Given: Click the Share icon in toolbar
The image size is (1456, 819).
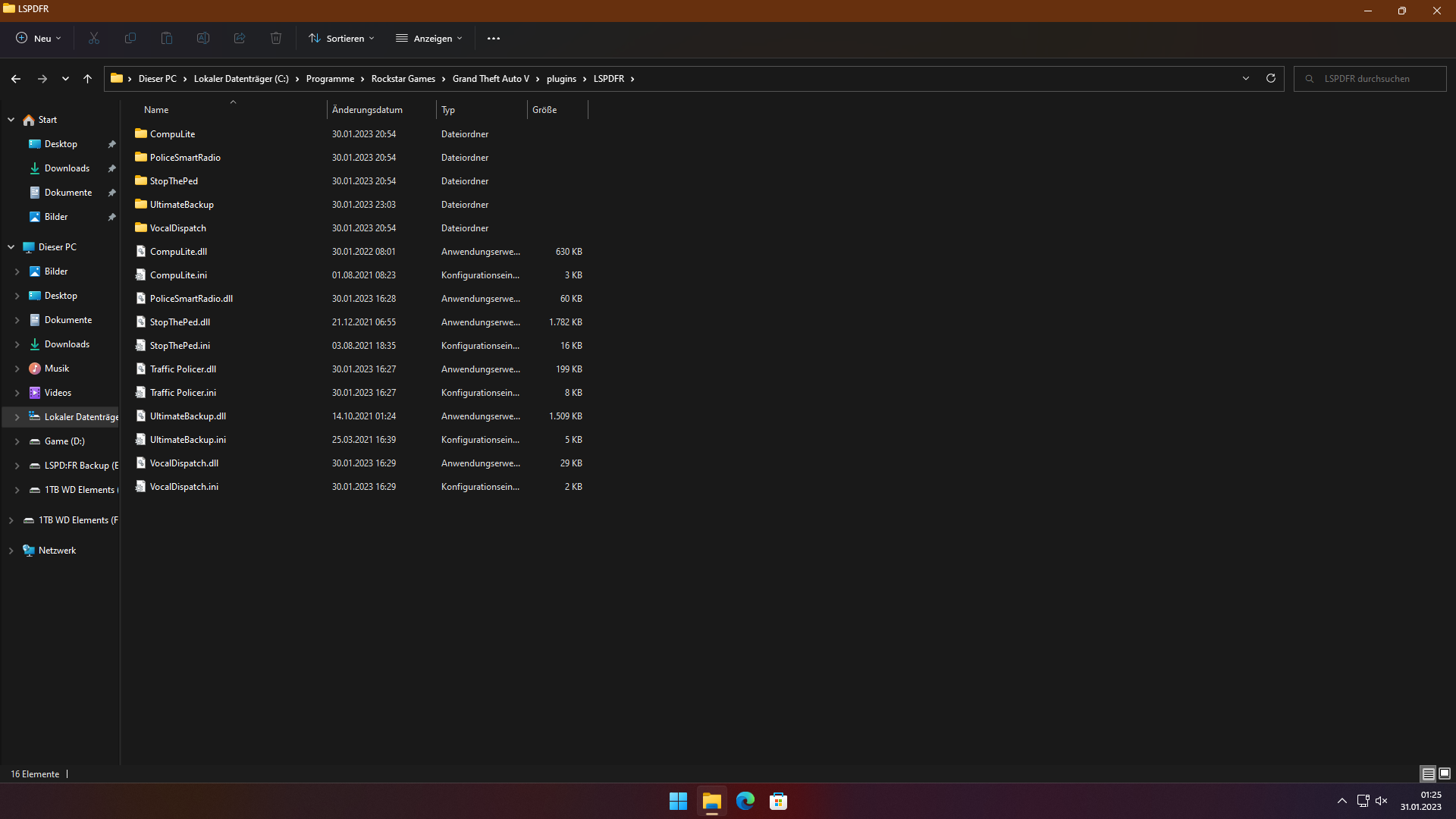Looking at the screenshot, I should click(x=240, y=38).
